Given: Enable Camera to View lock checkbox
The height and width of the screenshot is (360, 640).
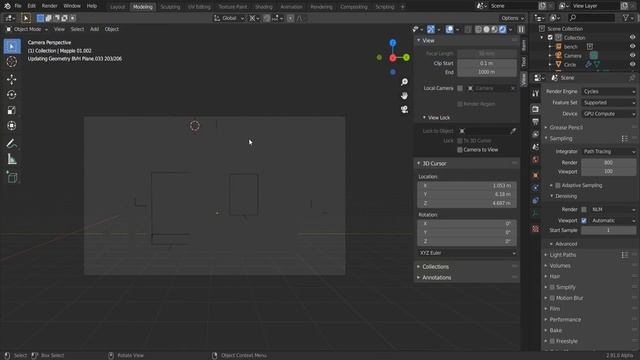Looking at the screenshot, I should tap(460, 150).
